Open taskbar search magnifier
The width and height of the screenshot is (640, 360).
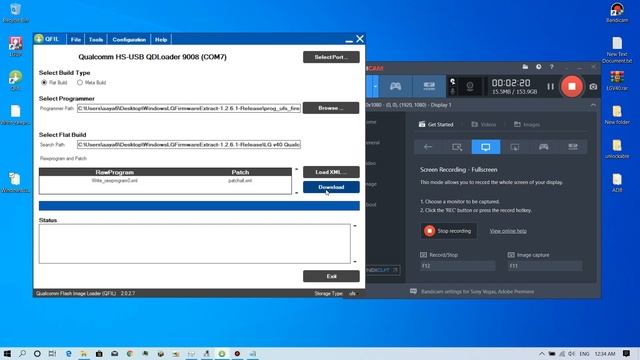pos(22,353)
